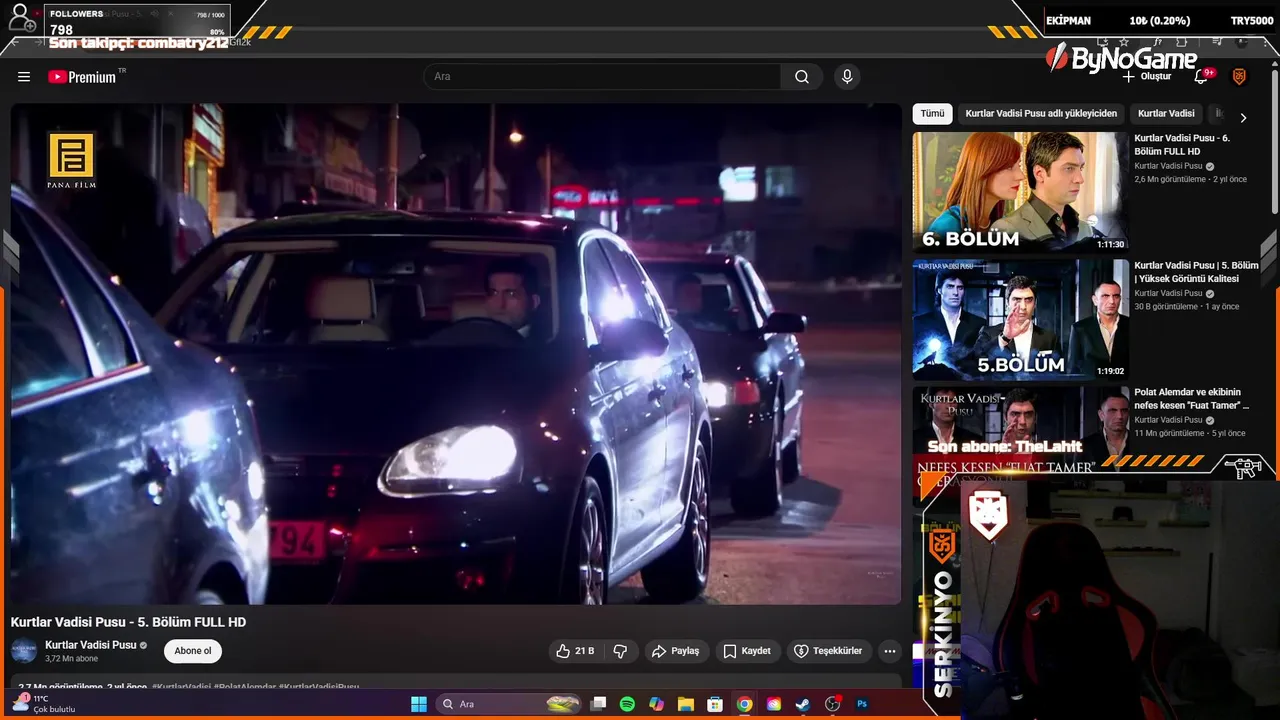Open the YouTube guide hamburger menu

pyautogui.click(x=24, y=77)
